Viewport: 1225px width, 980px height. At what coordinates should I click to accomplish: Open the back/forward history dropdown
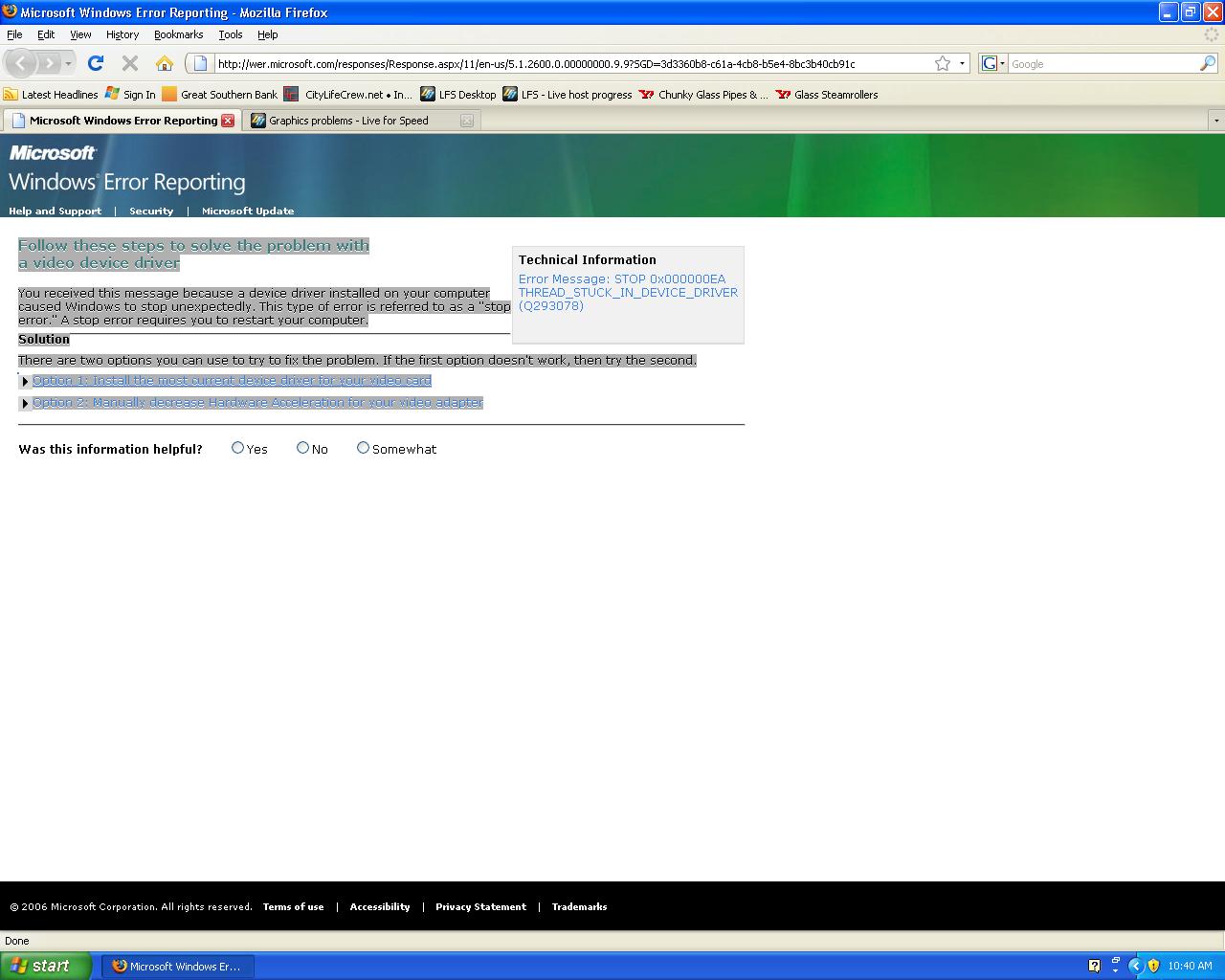(x=68, y=64)
